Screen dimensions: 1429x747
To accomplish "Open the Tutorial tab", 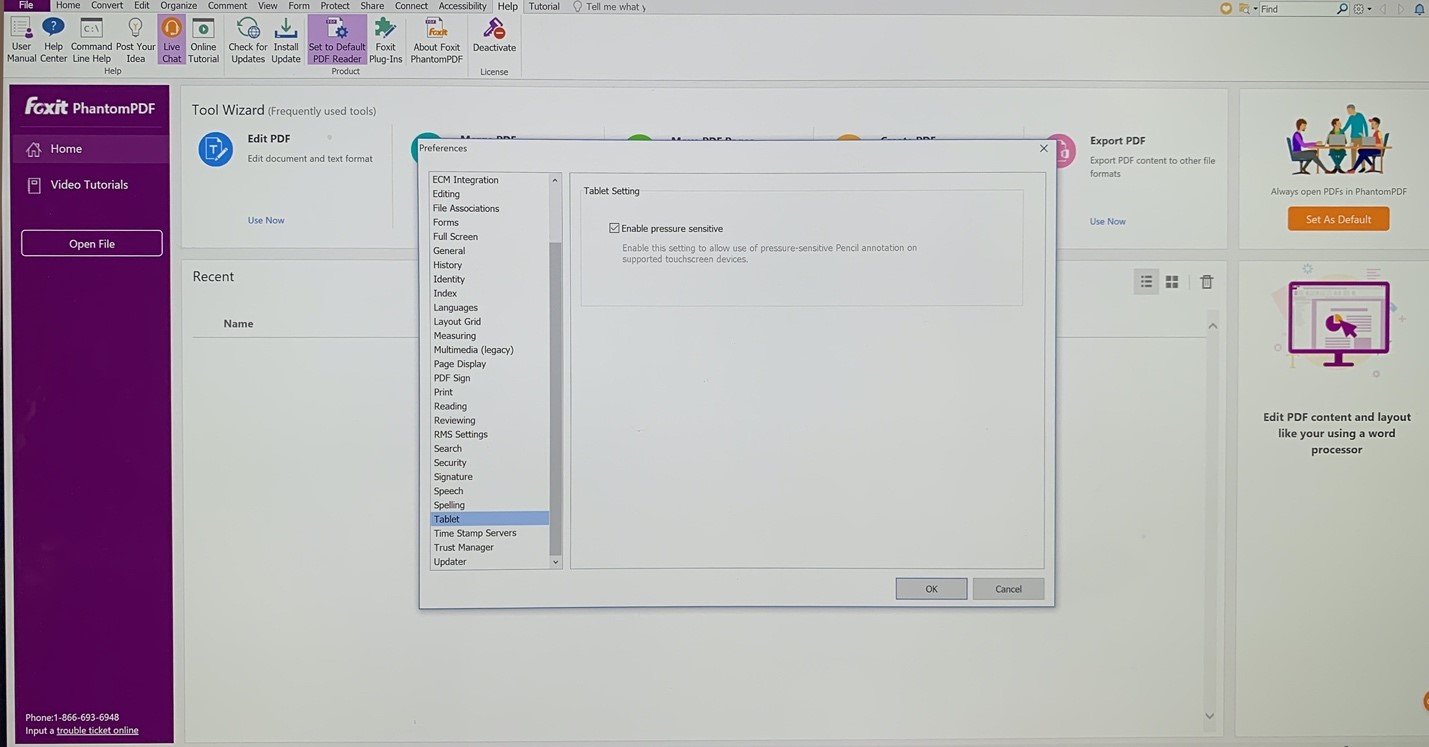I will pos(544,5).
